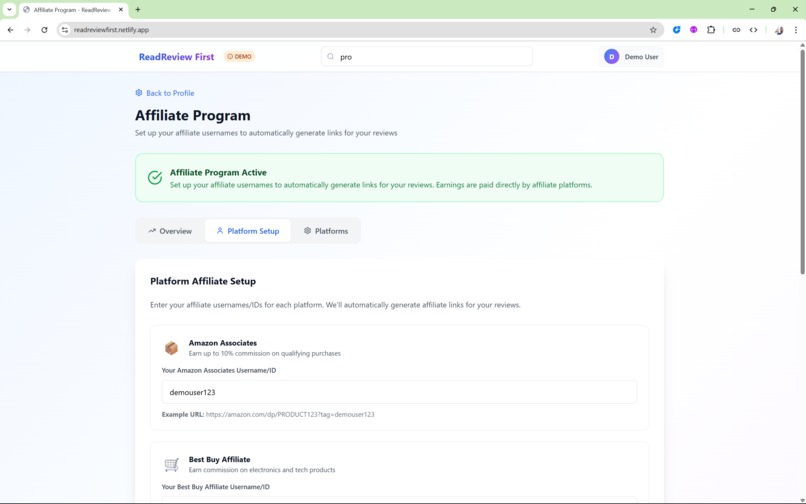806x504 pixels.
Task: Open the Extensions puzzle icon
Action: tap(711, 30)
